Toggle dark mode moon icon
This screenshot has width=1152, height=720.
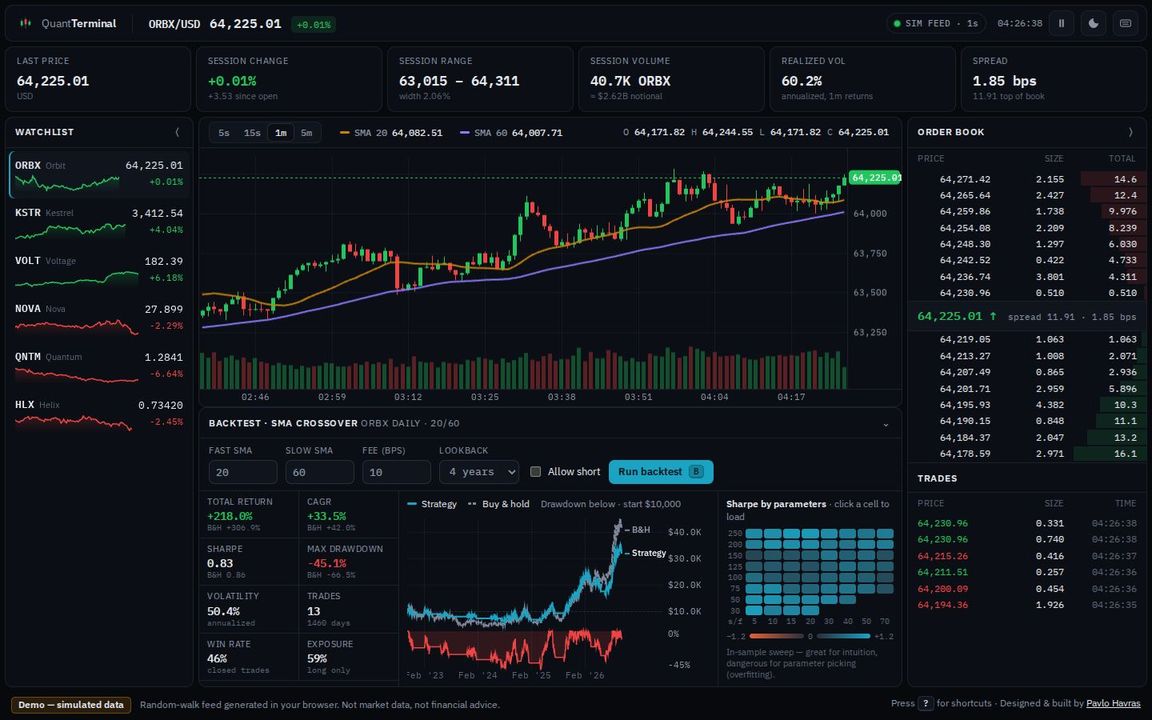coord(1093,24)
